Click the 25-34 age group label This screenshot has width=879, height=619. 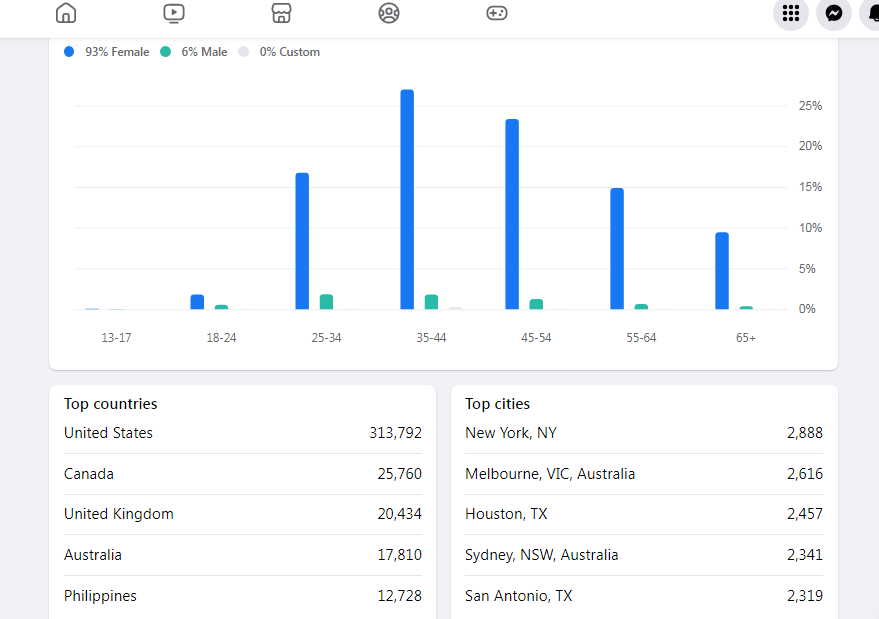pos(326,338)
